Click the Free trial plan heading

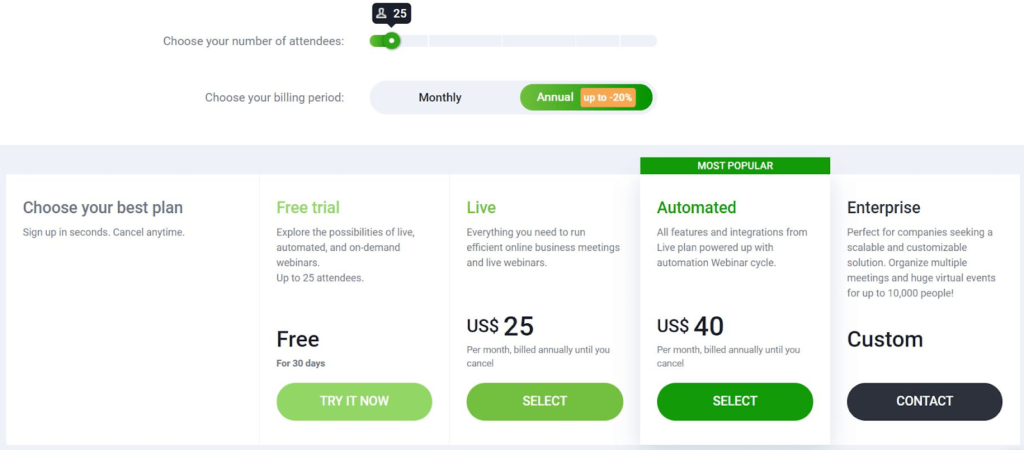tap(308, 208)
